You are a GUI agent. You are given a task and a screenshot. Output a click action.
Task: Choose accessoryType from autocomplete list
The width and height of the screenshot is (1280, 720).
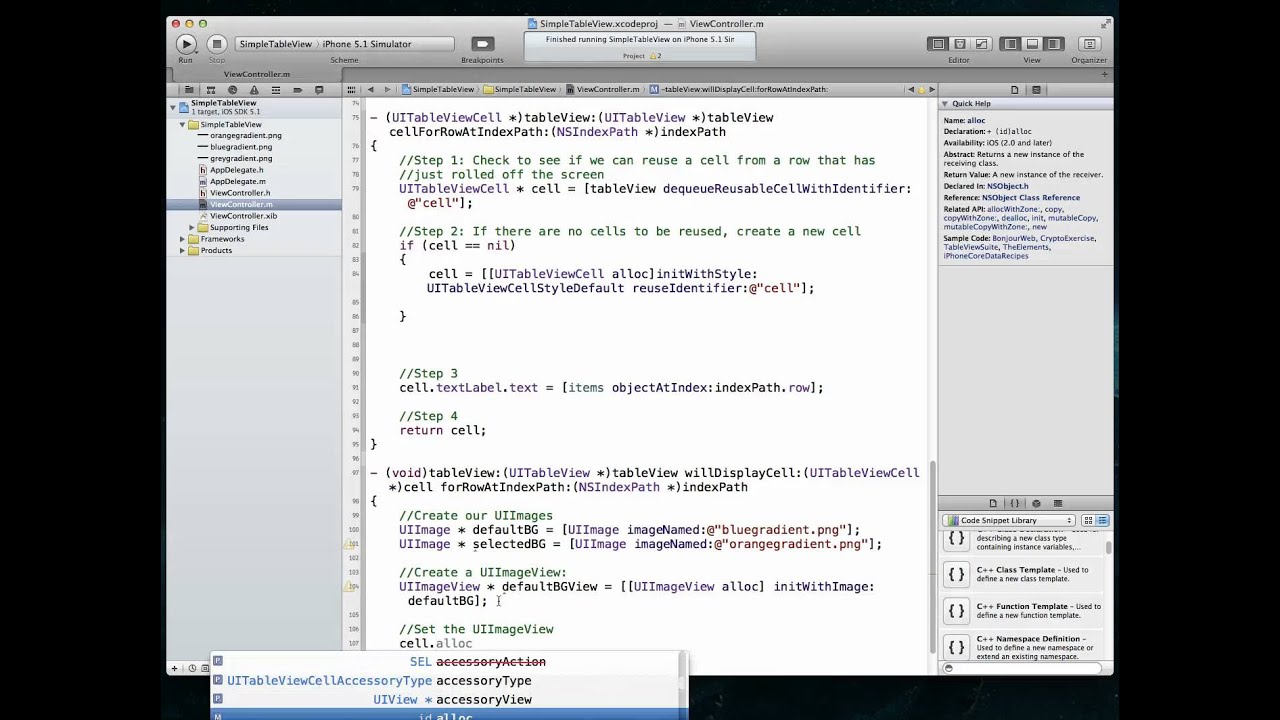[x=448, y=681]
